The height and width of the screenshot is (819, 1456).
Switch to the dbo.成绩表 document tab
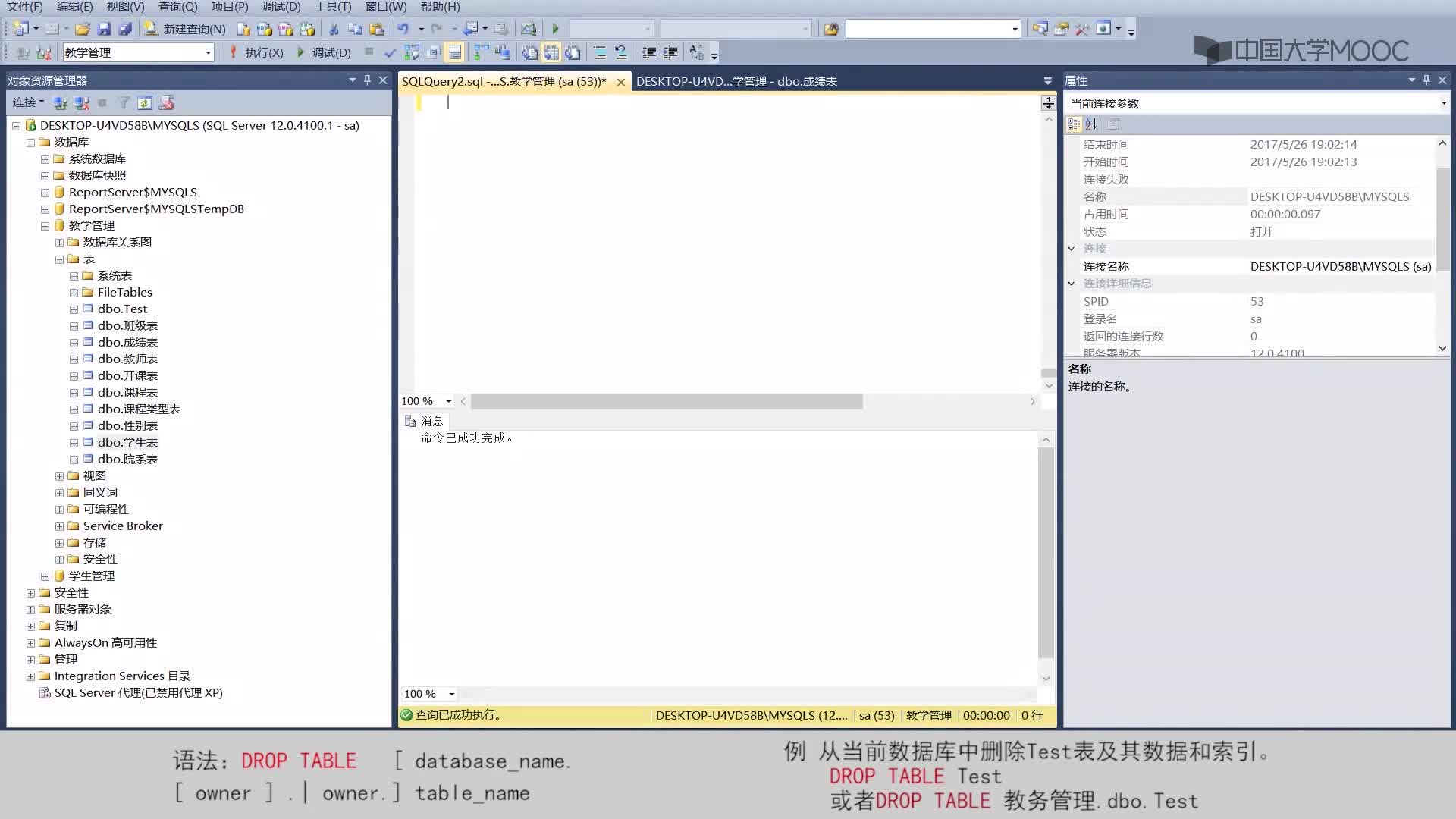coord(736,81)
